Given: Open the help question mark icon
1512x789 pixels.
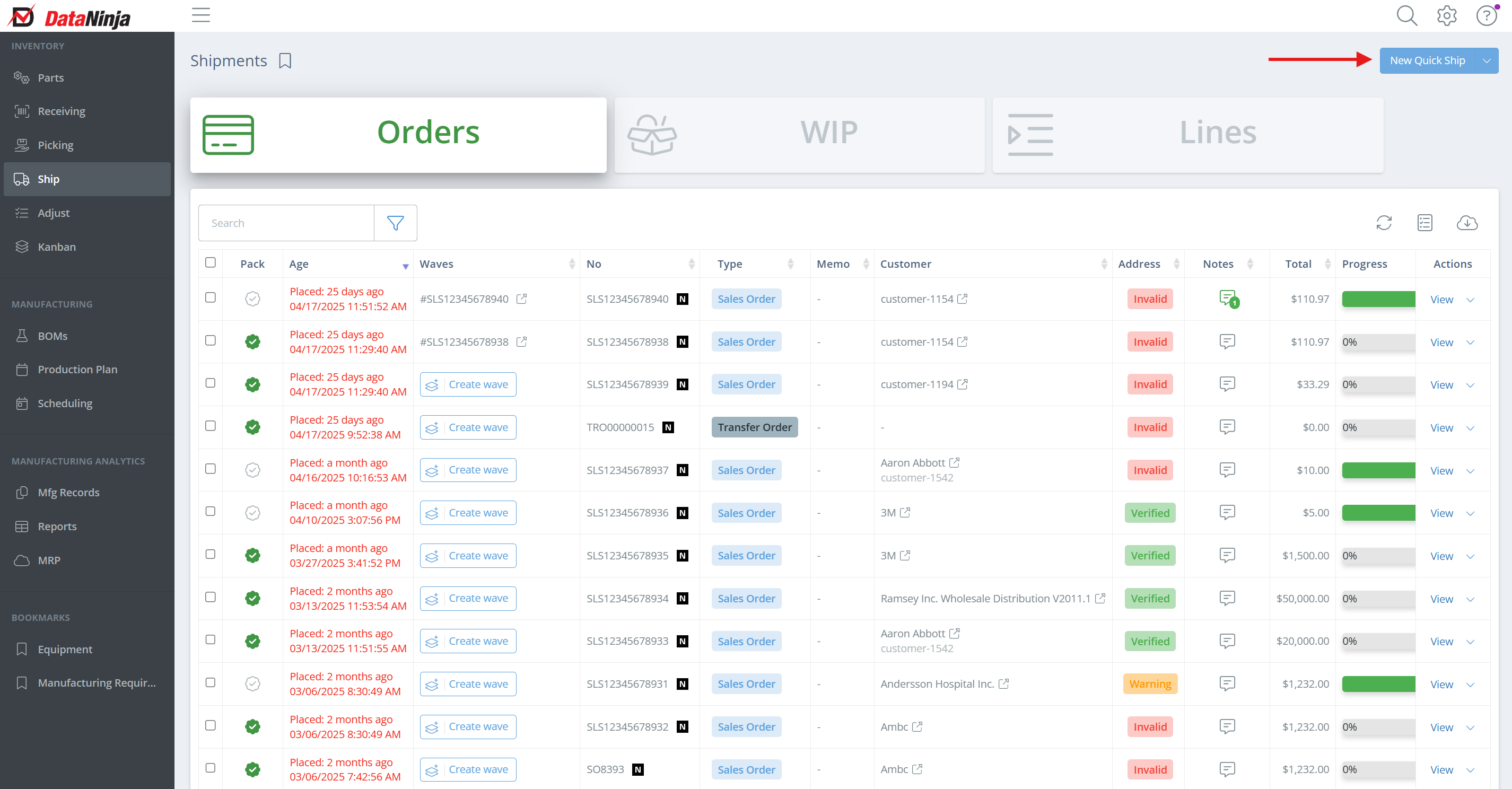Looking at the screenshot, I should 1486,16.
